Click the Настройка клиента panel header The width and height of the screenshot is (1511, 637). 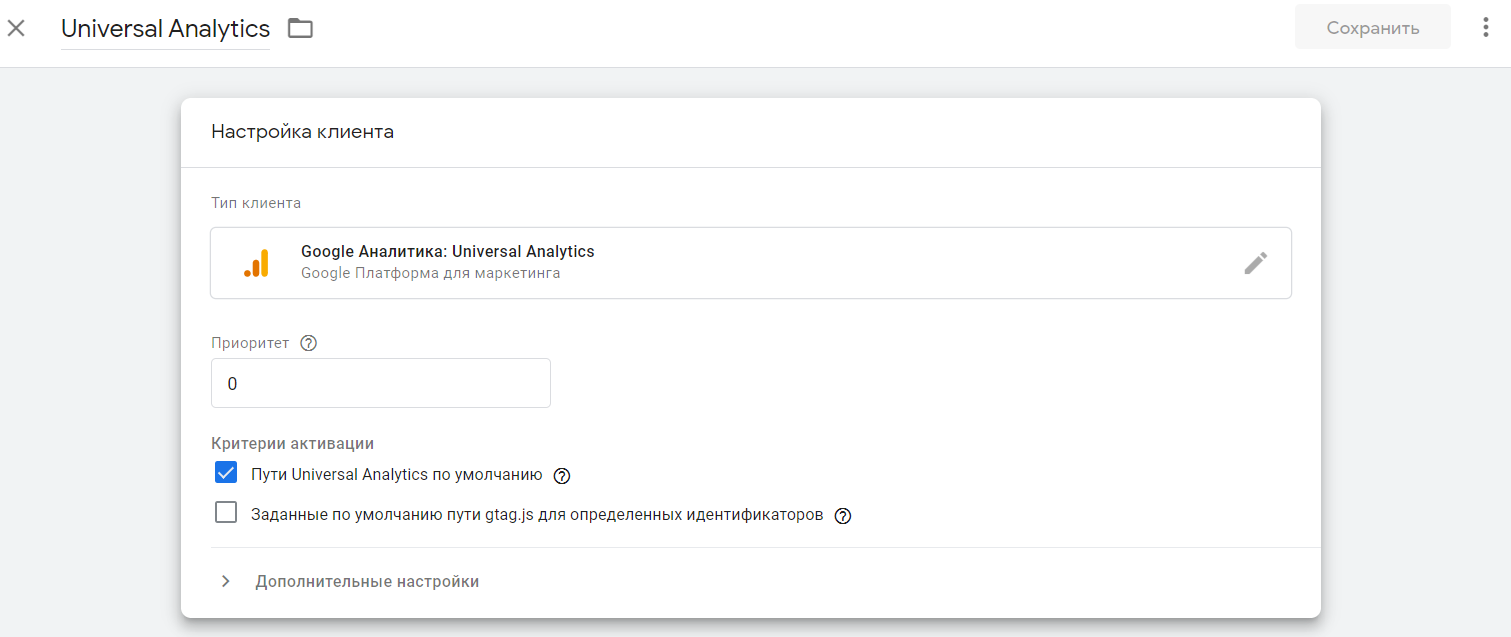point(302,131)
